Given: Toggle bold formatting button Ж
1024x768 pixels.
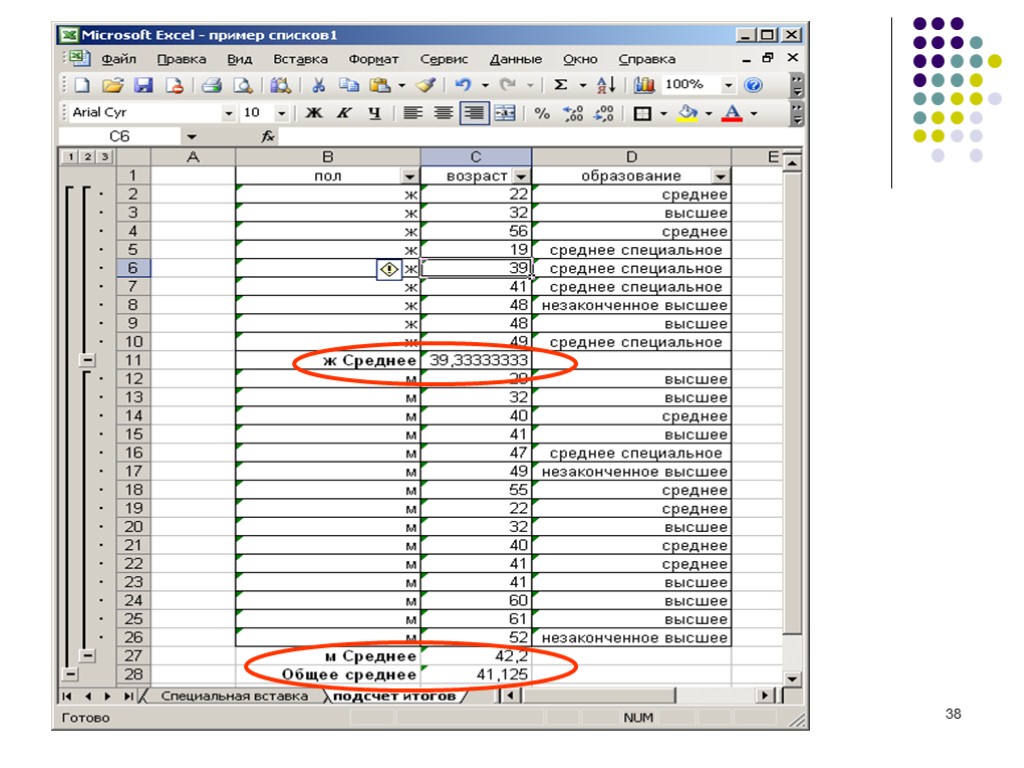Looking at the screenshot, I should 313,113.
